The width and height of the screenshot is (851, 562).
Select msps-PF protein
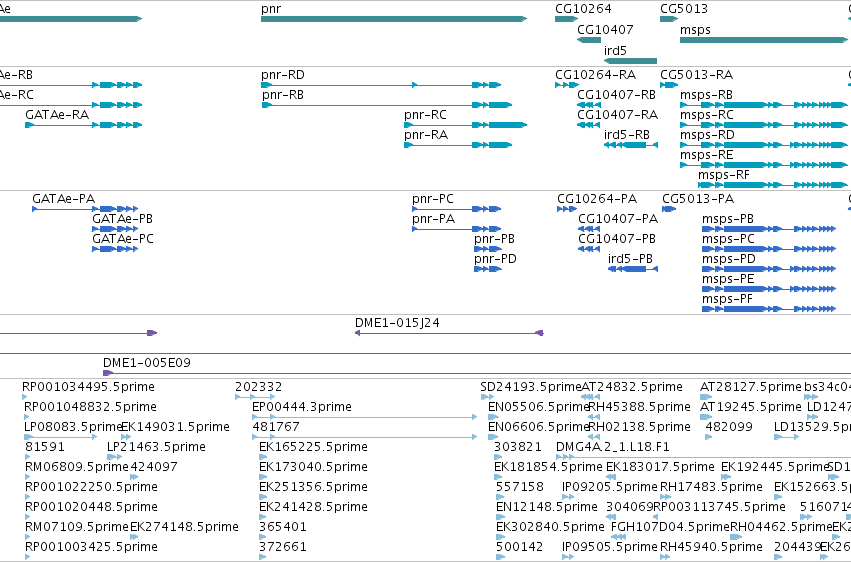(x=769, y=310)
